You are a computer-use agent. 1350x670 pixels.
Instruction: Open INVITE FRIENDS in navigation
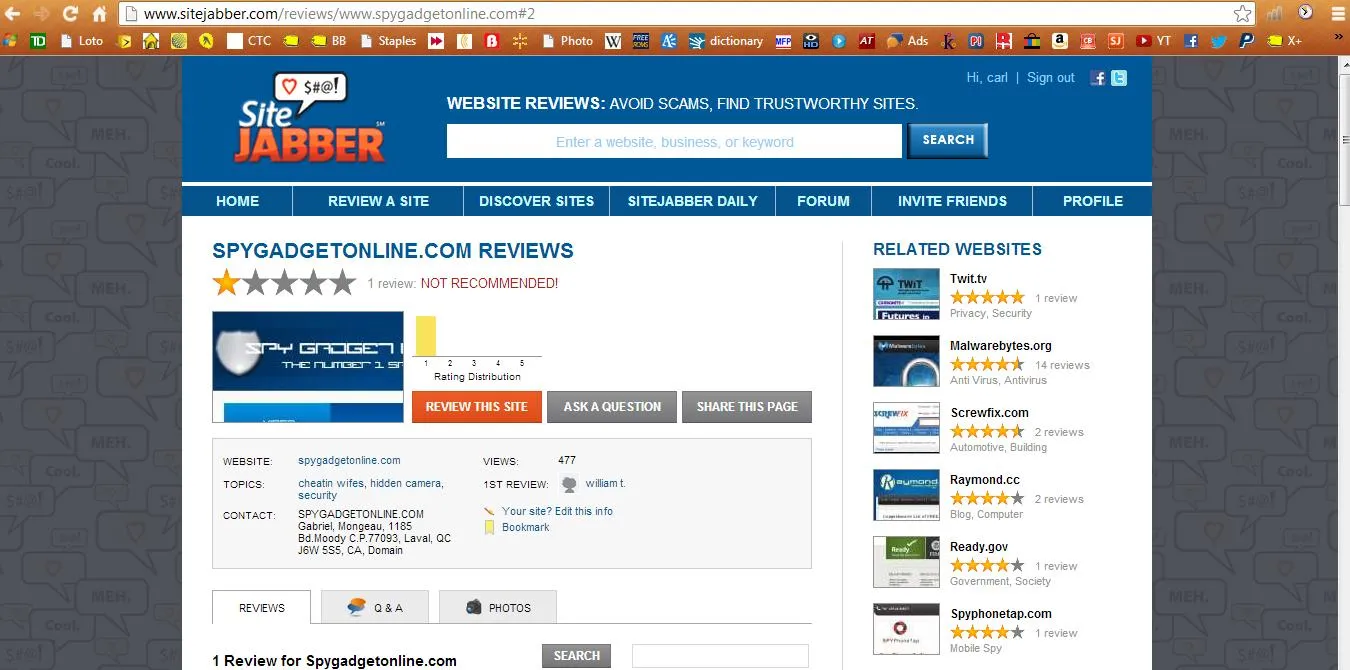(x=952, y=201)
